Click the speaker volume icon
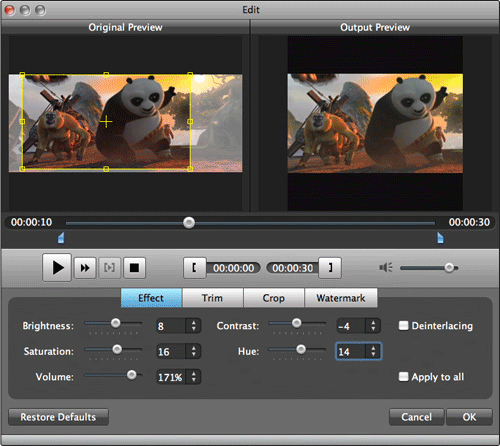500x446 pixels. [x=386, y=267]
